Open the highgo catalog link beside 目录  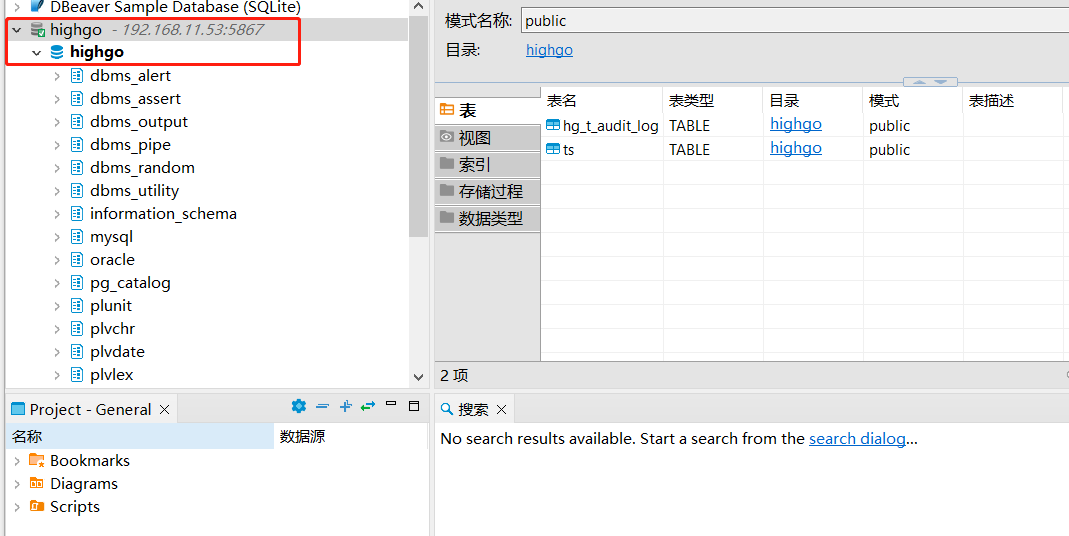coord(549,50)
